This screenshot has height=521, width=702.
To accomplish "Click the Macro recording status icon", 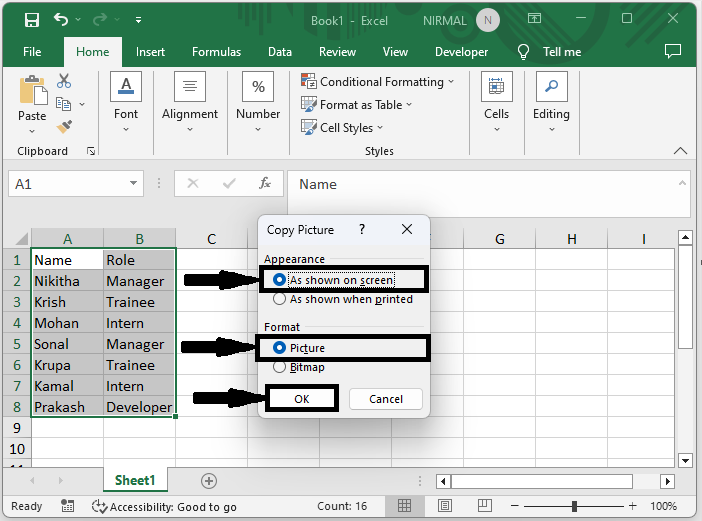I will tap(68, 506).
